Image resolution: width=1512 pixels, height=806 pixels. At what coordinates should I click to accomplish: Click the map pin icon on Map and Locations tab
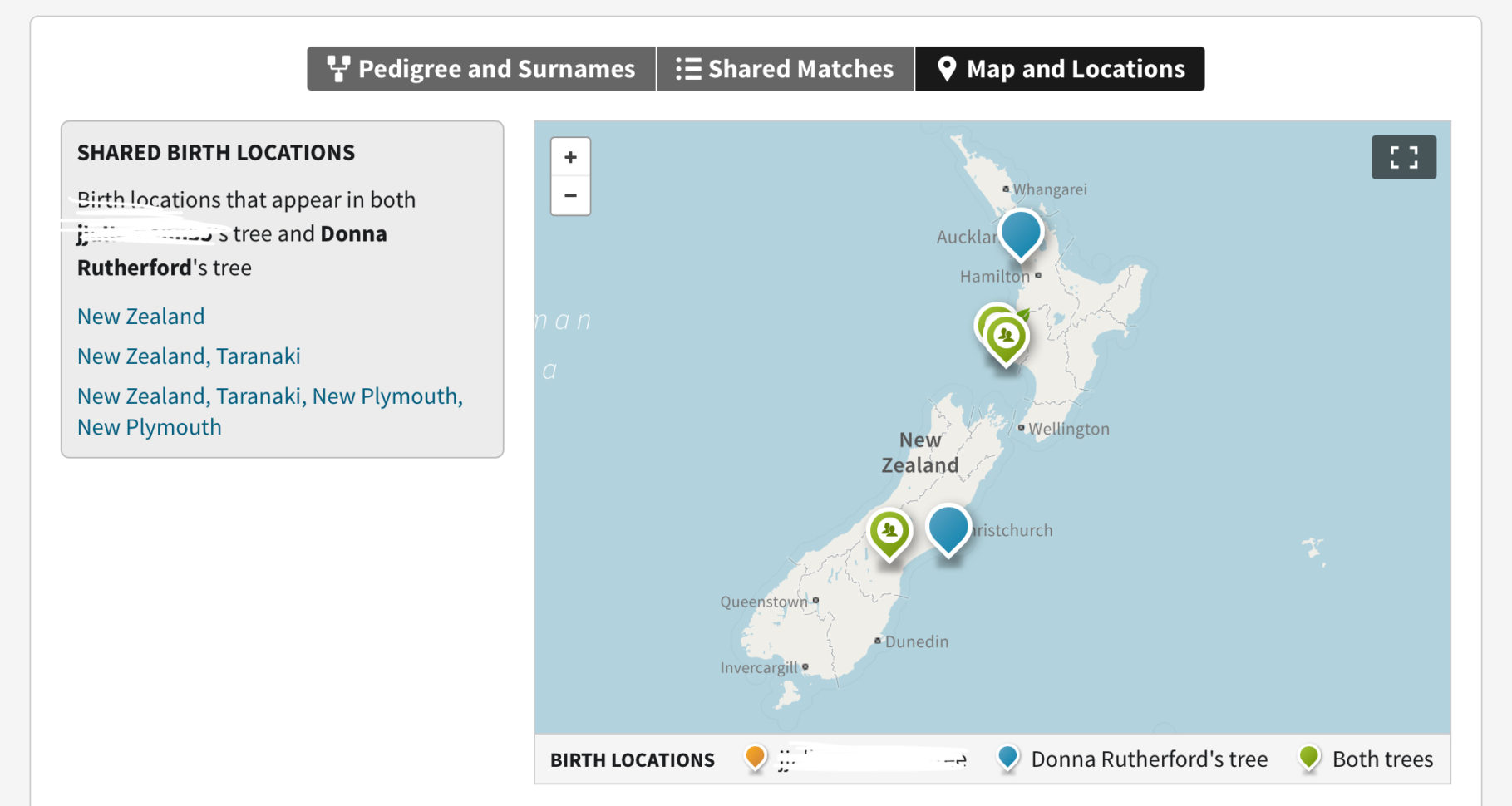point(947,68)
